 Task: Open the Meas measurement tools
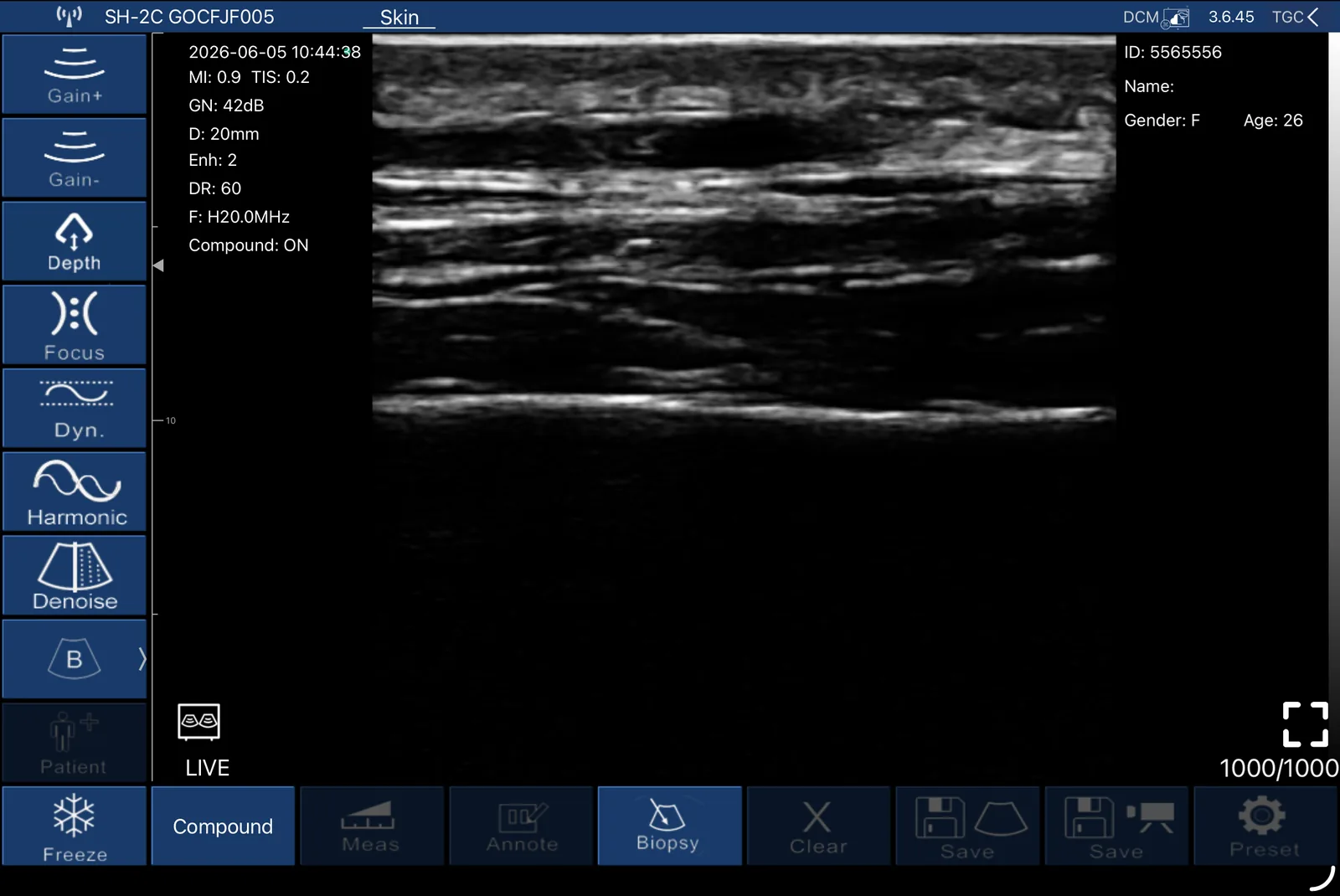pos(371,826)
